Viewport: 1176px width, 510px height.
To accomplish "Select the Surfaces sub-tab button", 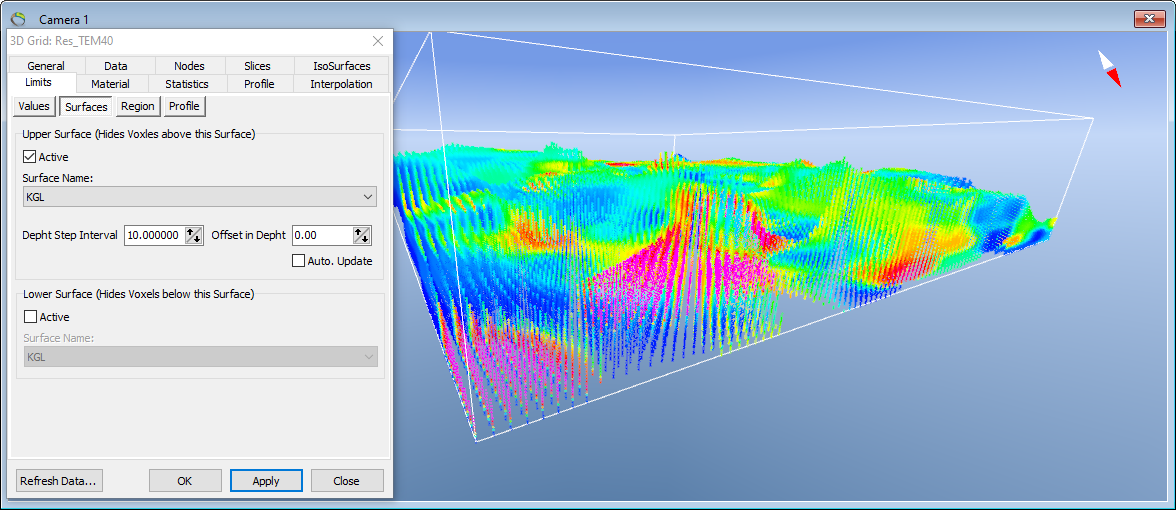I will click(86, 106).
